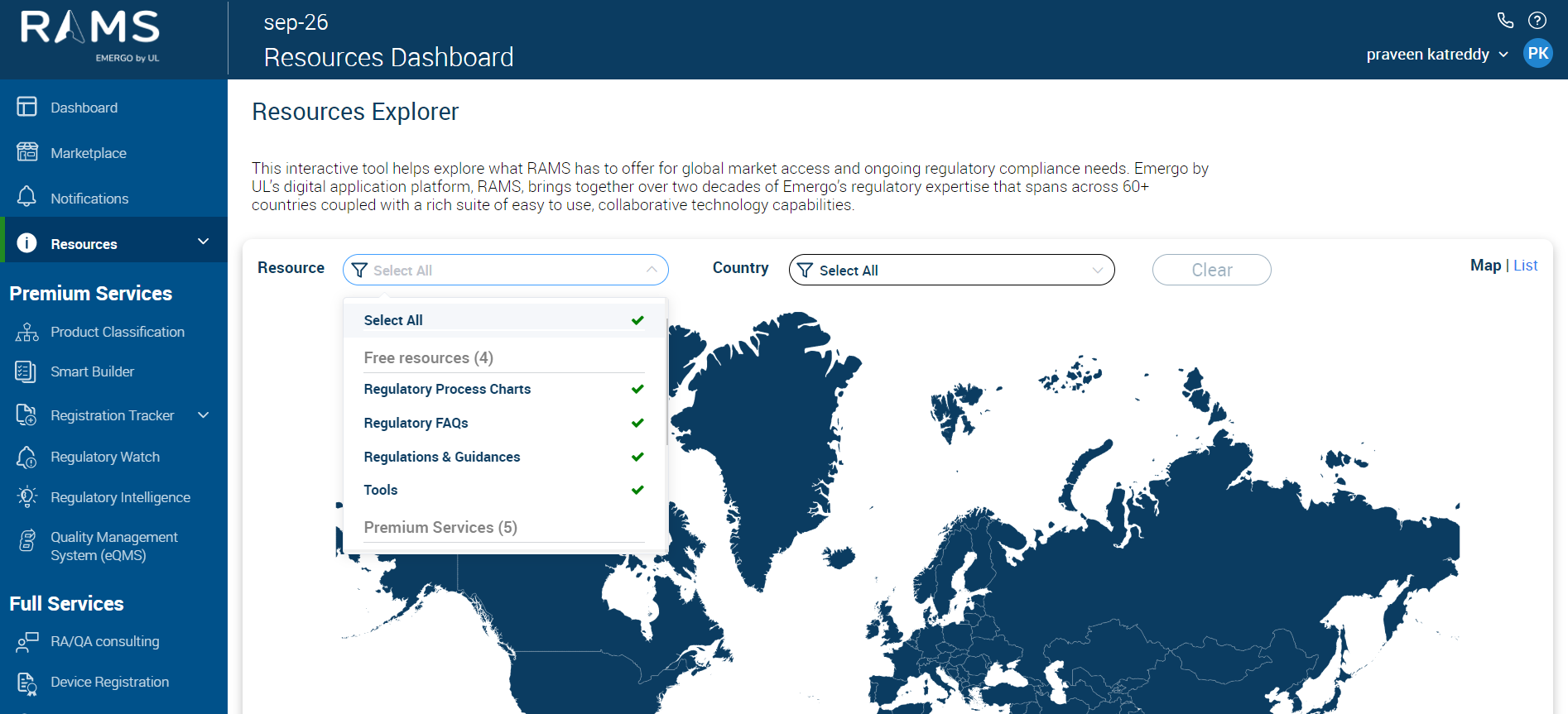This screenshot has width=1568, height=714.
Task: Click the Quality Management System icon
Action: coord(27,540)
